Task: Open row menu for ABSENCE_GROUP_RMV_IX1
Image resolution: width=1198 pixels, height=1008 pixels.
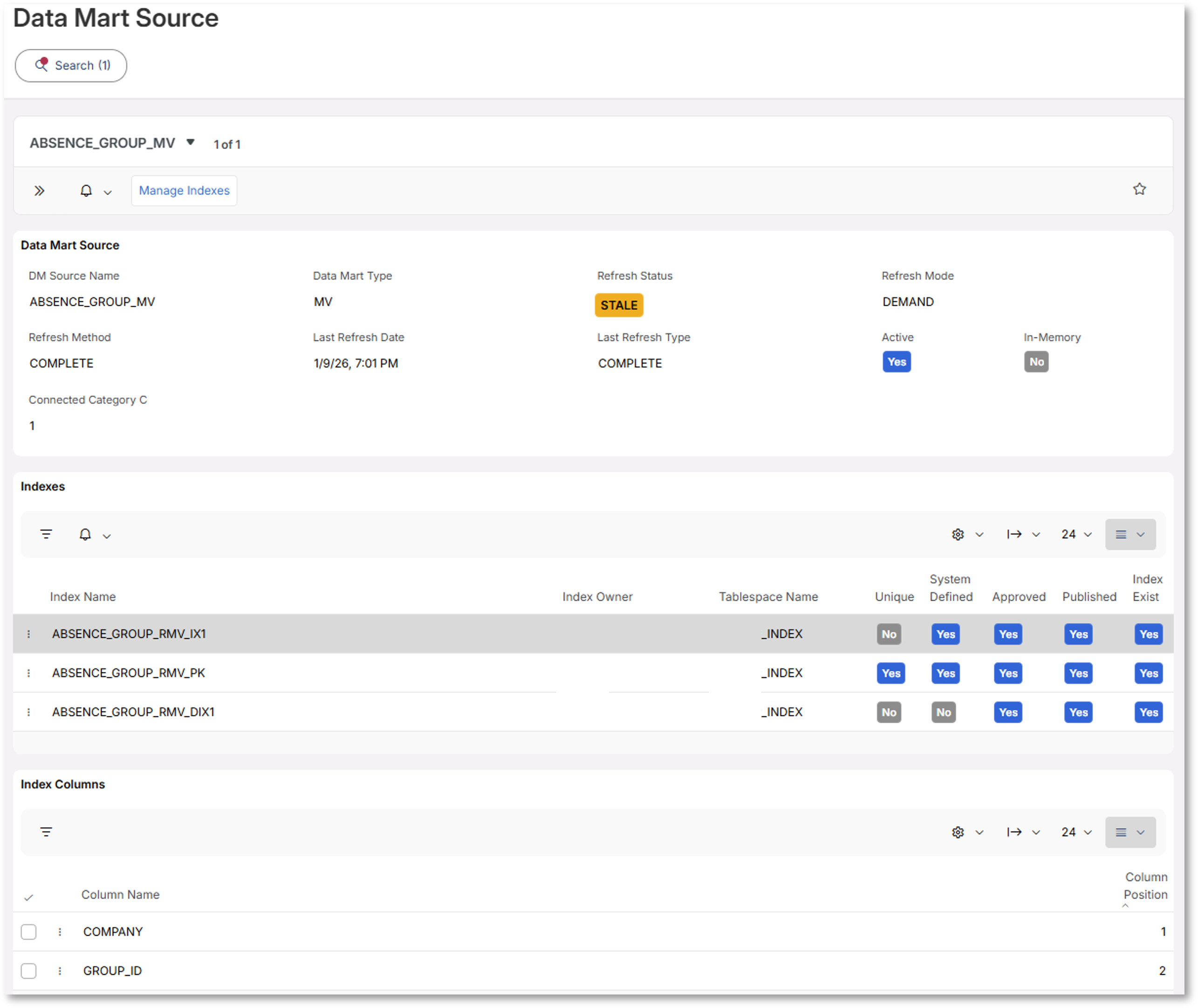Action: [28, 634]
